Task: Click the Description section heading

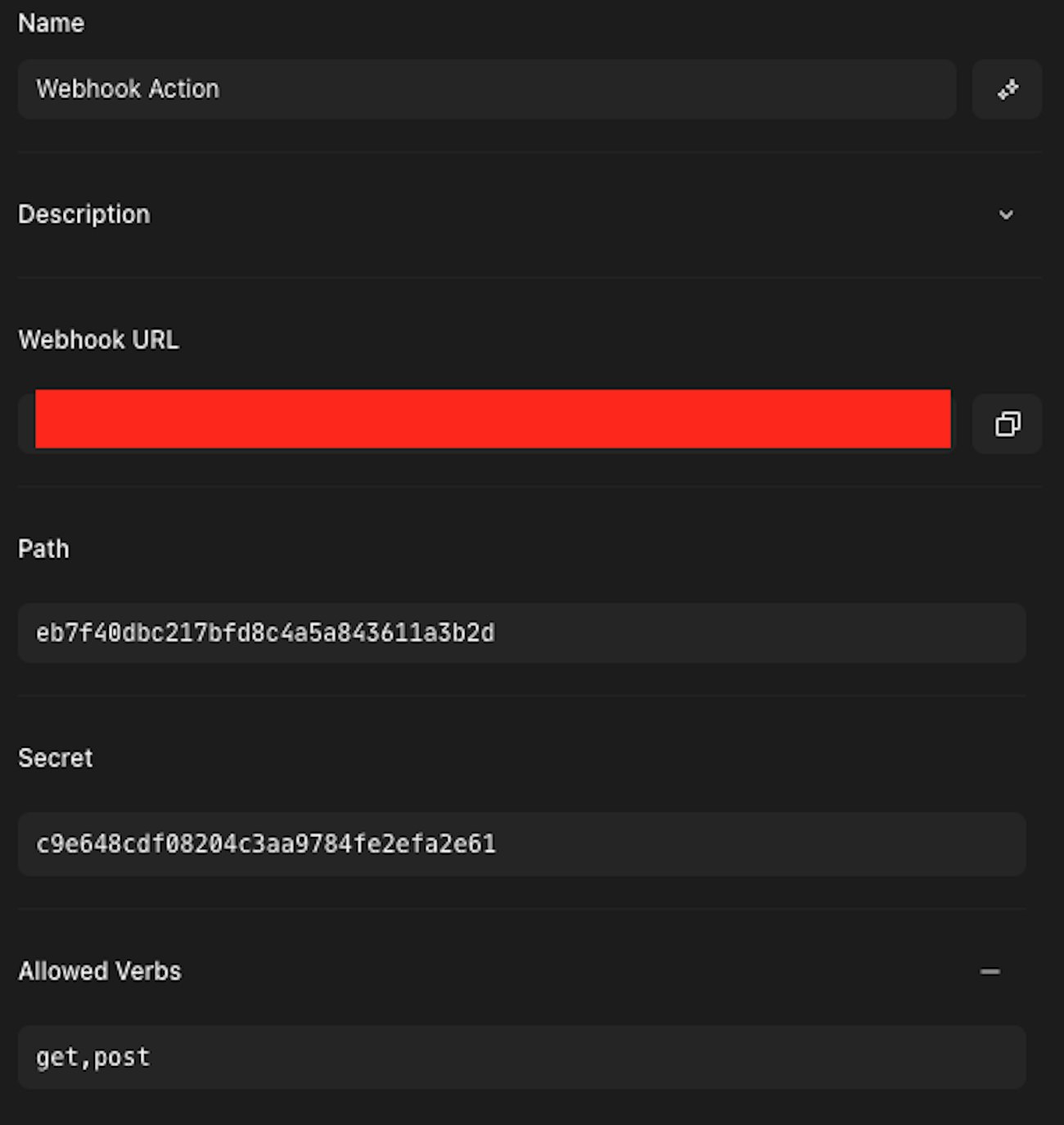Action: pyautogui.click(x=84, y=214)
